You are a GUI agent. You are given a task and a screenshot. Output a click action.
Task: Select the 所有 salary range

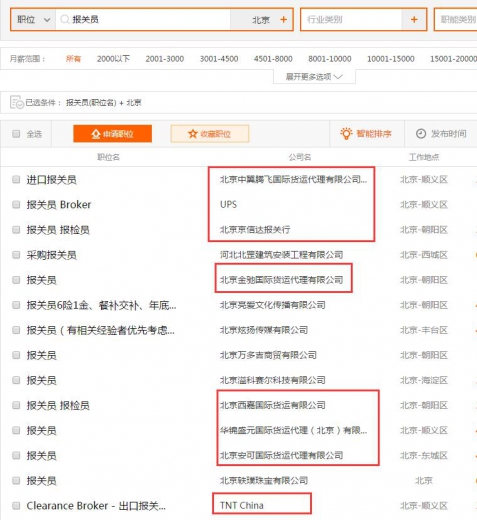tap(73, 59)
